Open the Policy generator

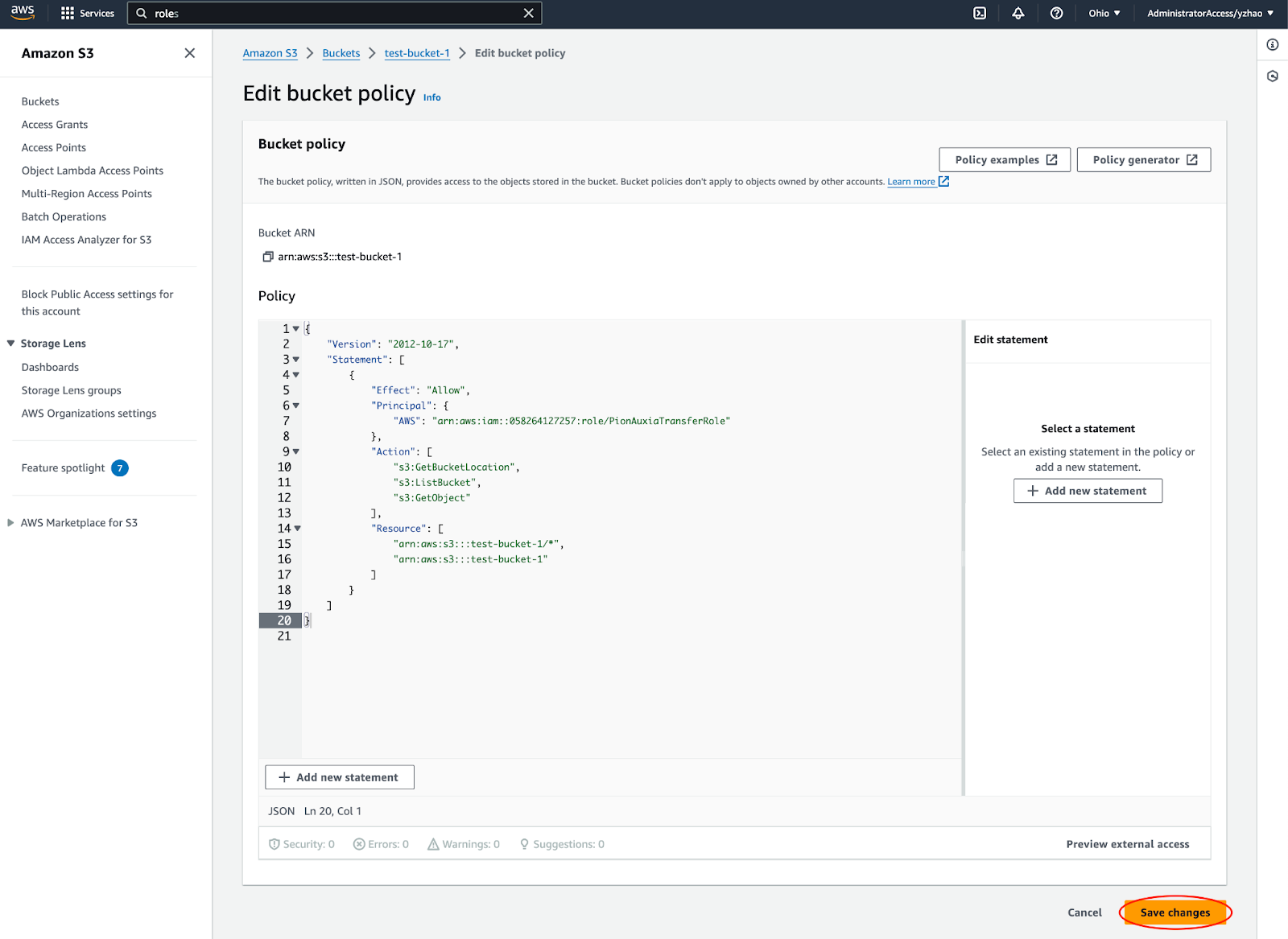(x=1144, y=160)
